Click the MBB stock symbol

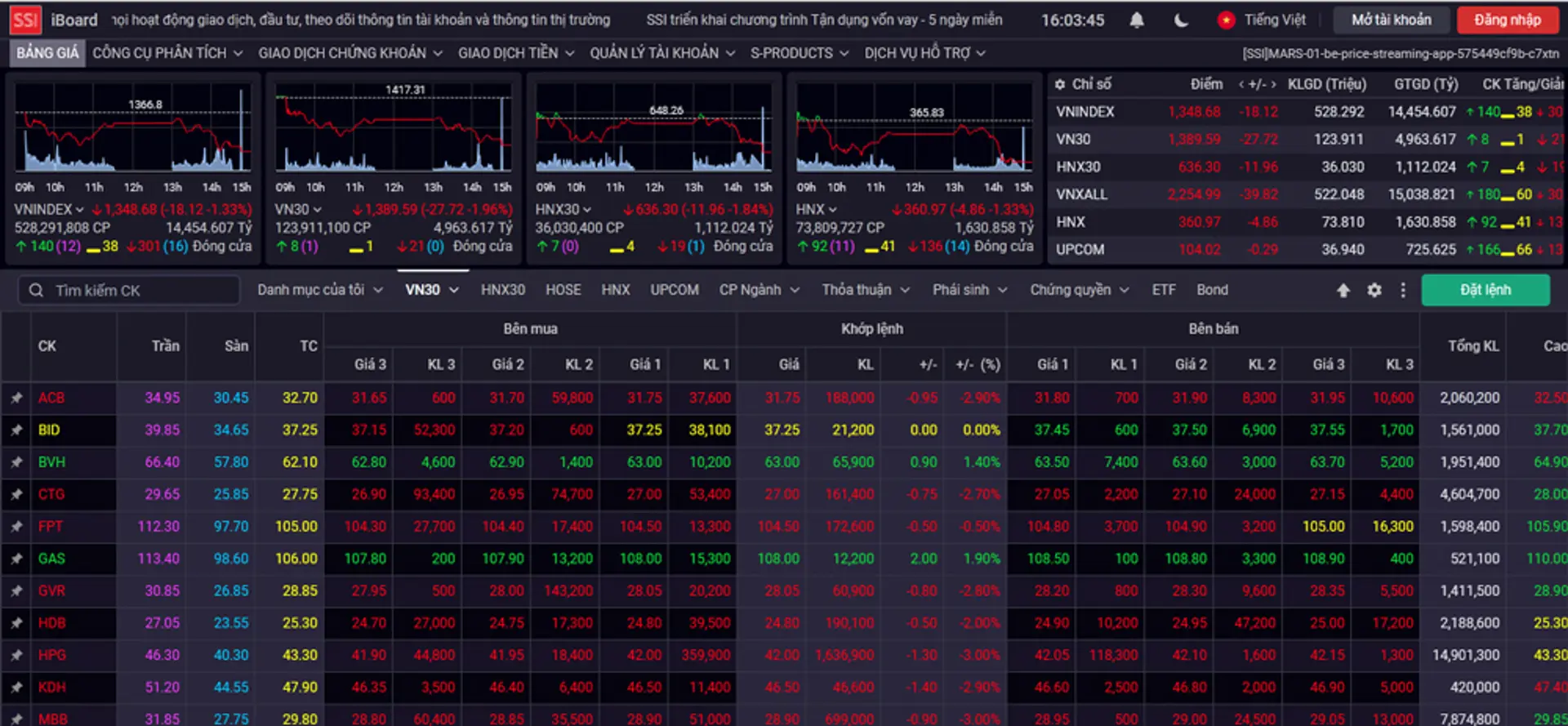pyautogui.click(x=52, y=719)
